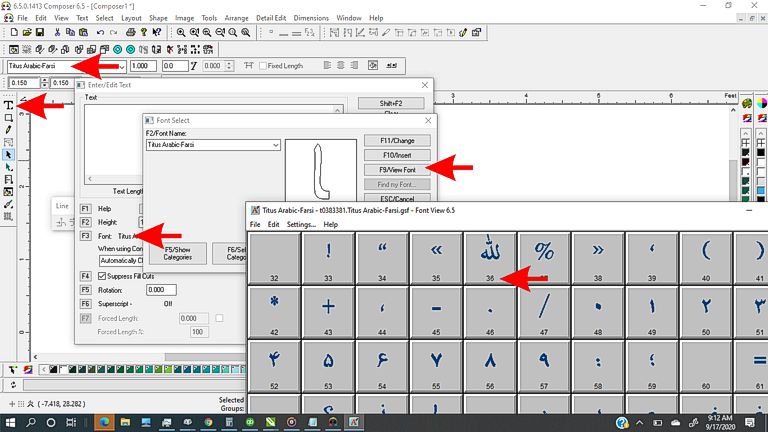Save the document with floppy icon
The width and height of the screenshot is (768, 432).
40,32
